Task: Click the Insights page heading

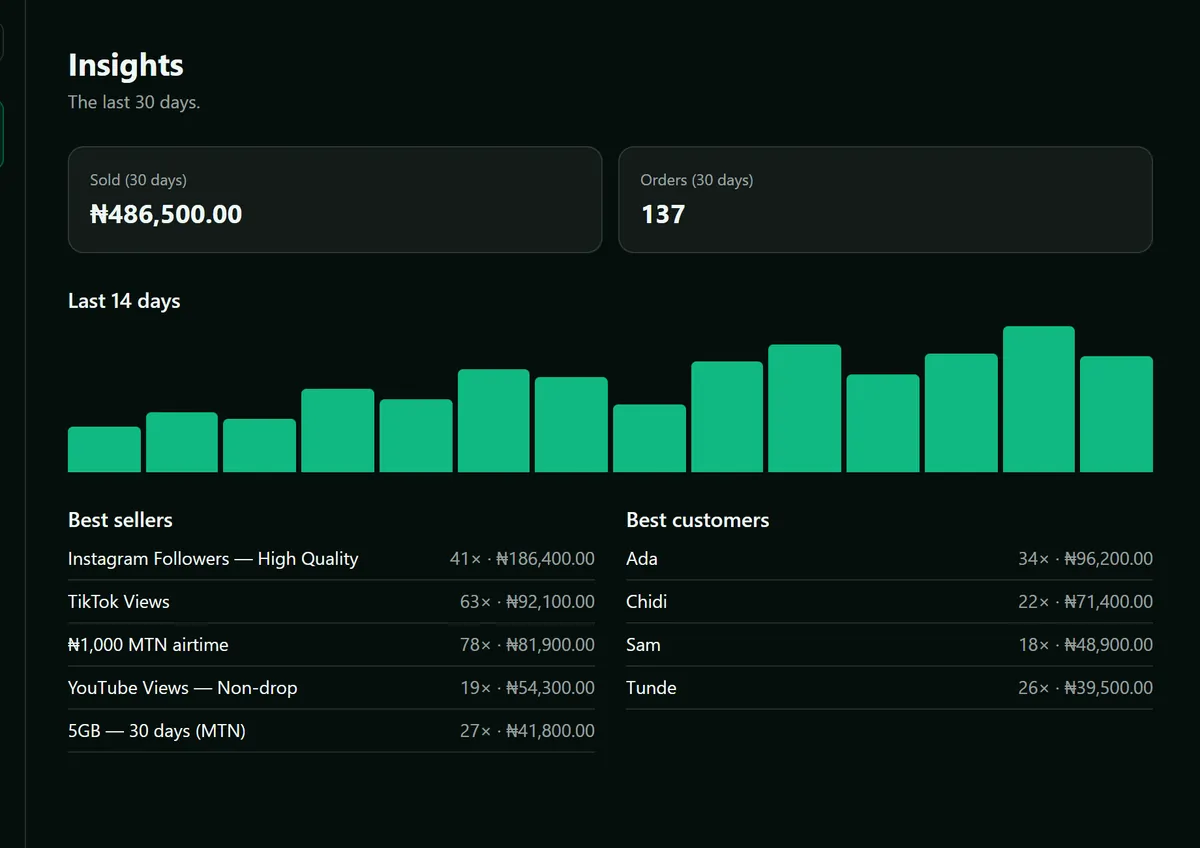Action: click(126, 65)
